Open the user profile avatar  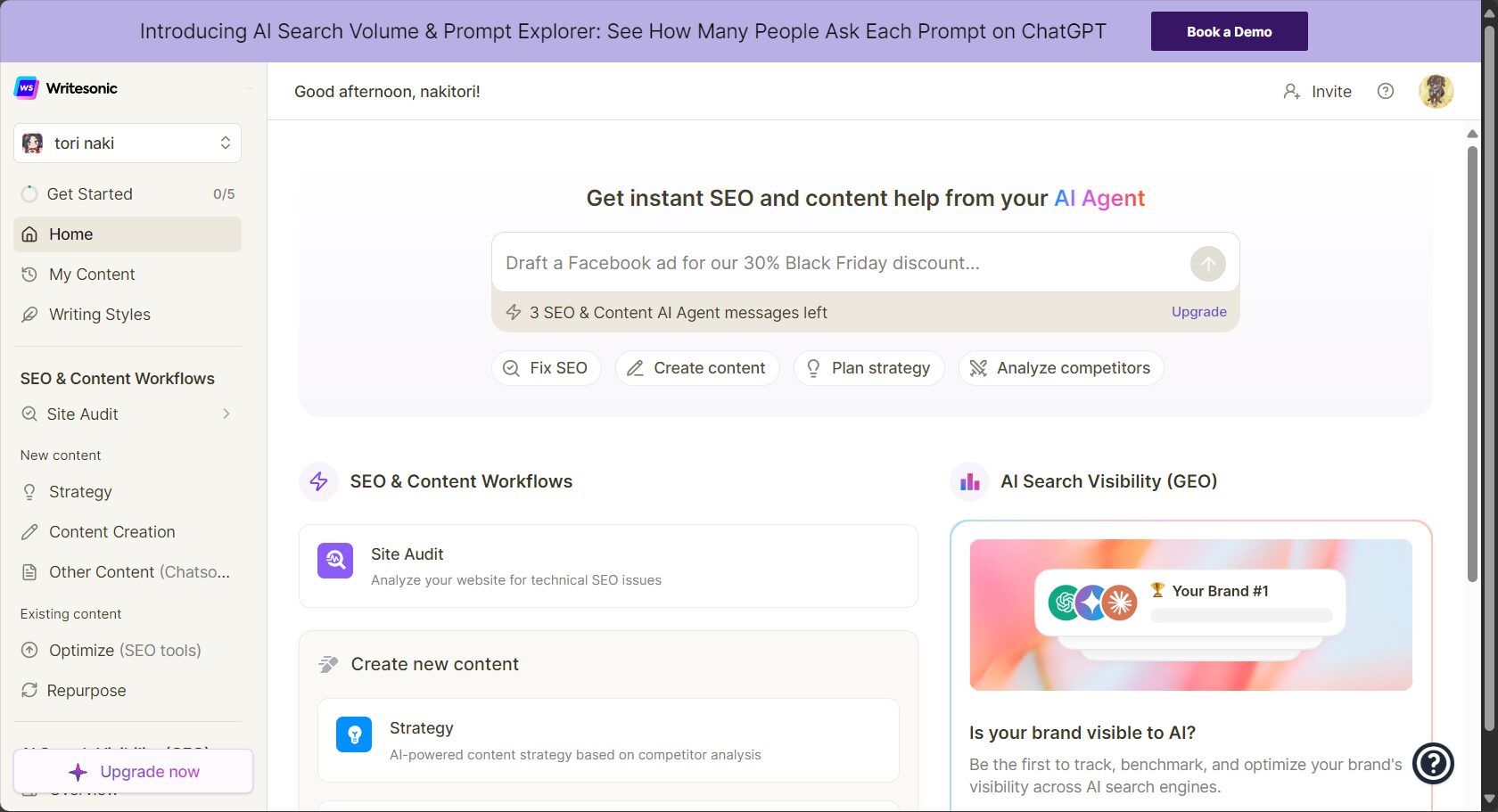pos(1436,91)
